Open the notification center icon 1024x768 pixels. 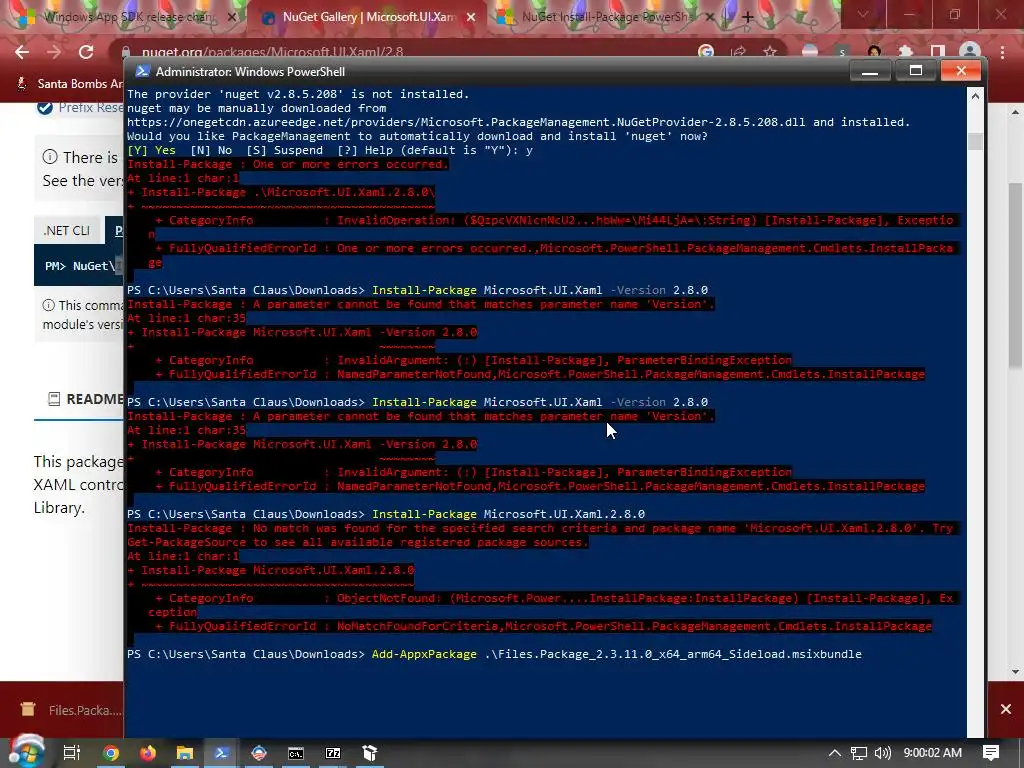pos(991,753)
